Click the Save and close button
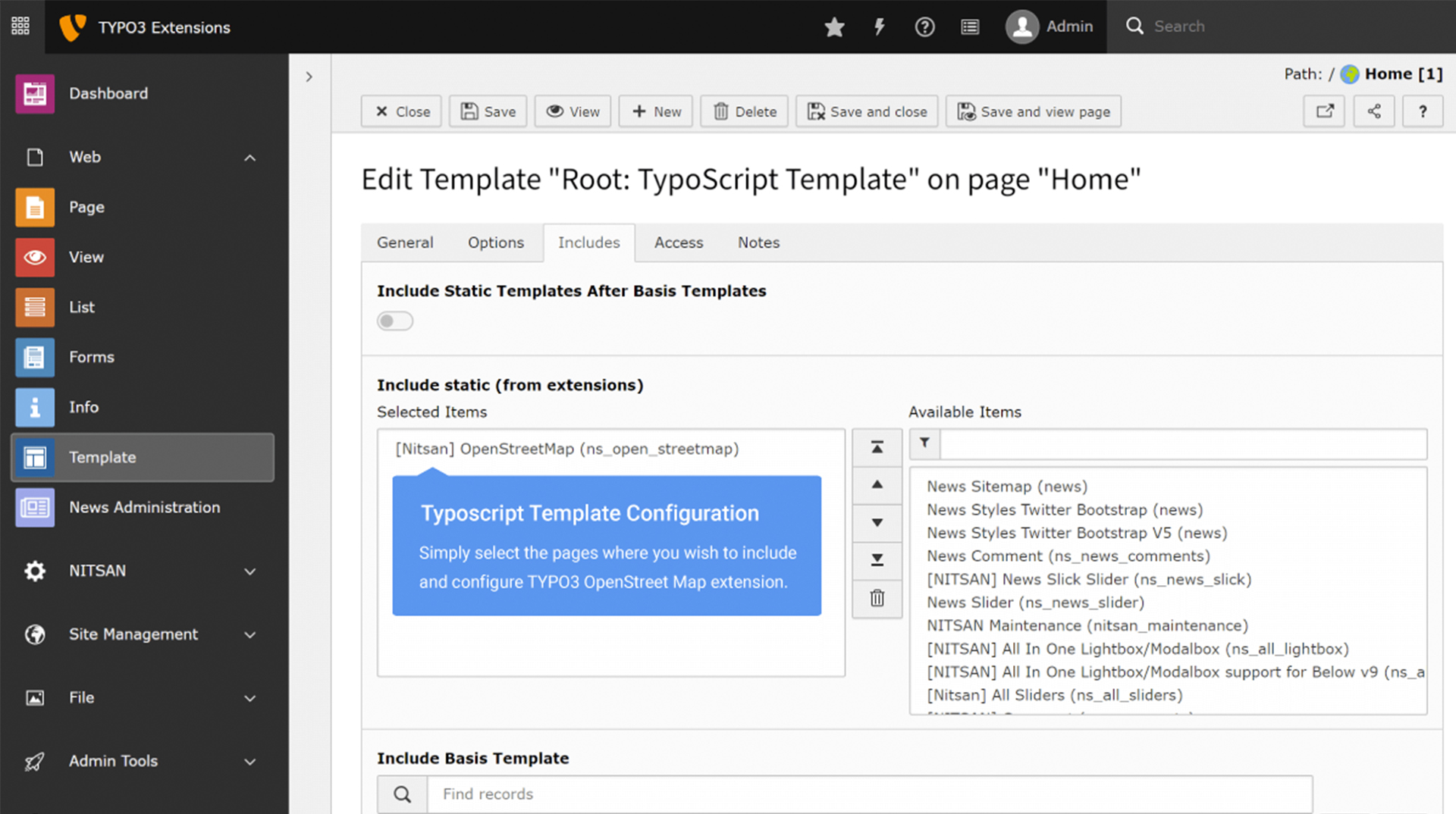Viewport: 1456px width, 814px height. 867,111
